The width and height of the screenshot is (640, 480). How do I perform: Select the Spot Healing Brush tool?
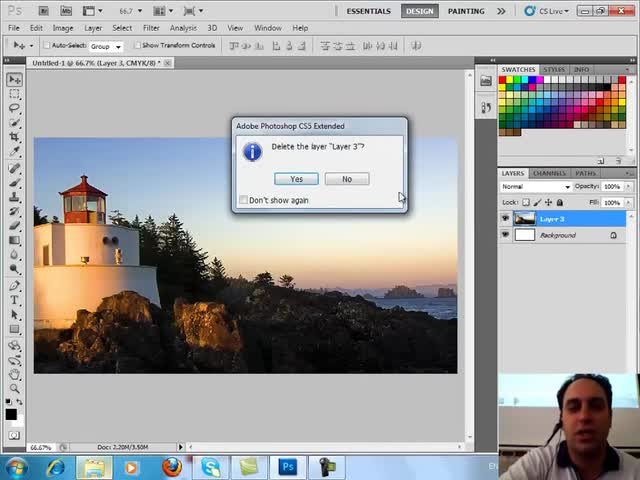click(14, 168)
